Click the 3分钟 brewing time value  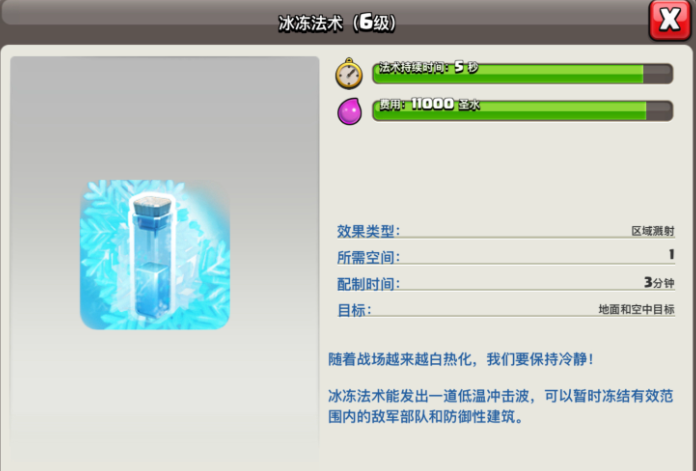pos(659,283)
